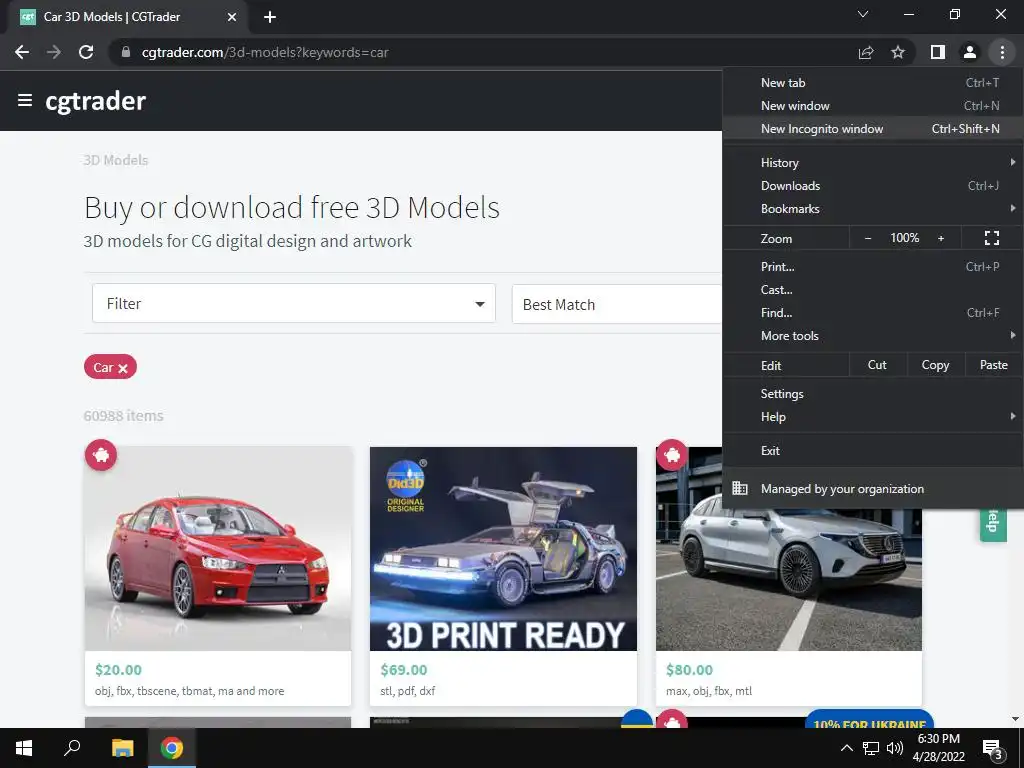Click the network tray icon
Image resolution: width=1024 pixels, height=768 pixels.
click(871, 748)
